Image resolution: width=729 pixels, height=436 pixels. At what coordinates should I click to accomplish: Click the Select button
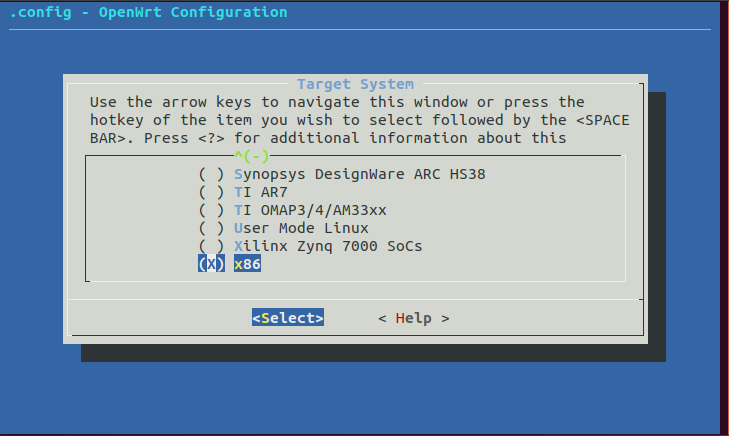pos(288,318)
